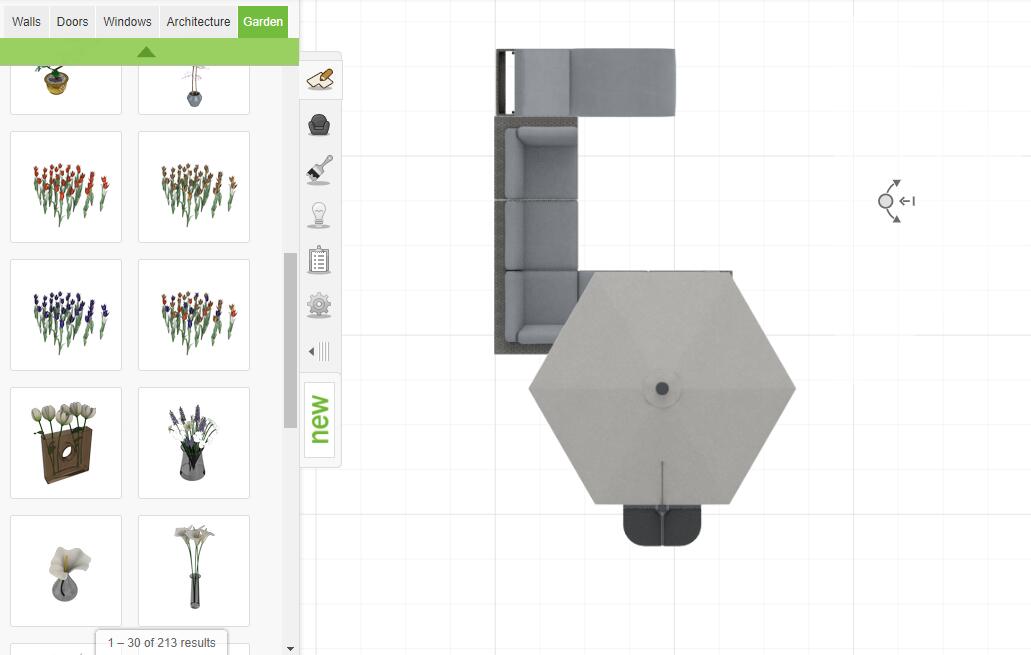Choose the purple tulips thumbnail
Image resolution: width=1031 pixels, height=655 pixels.
click(66, 315)
